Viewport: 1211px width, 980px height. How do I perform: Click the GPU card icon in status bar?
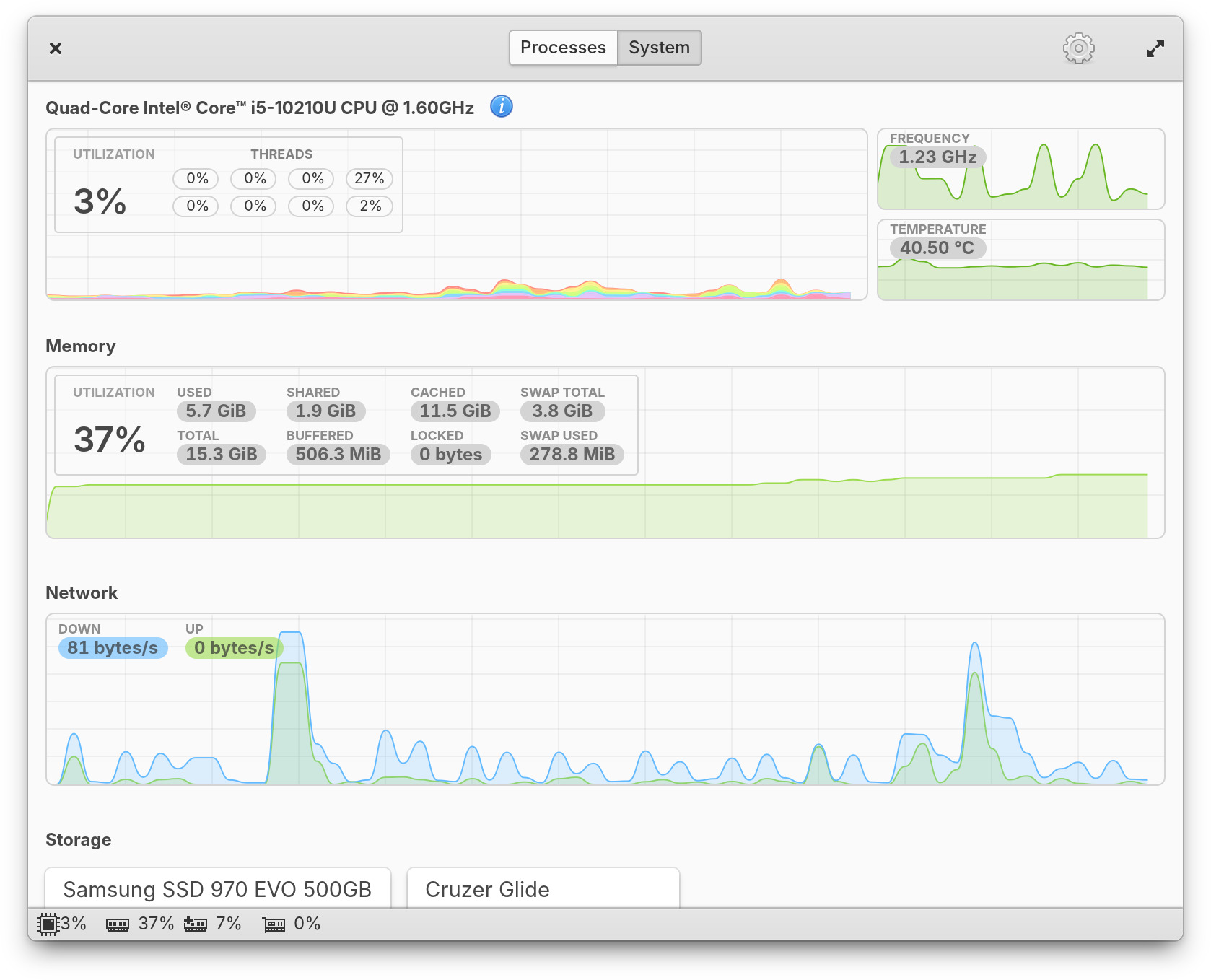click(x=274, y=924)
